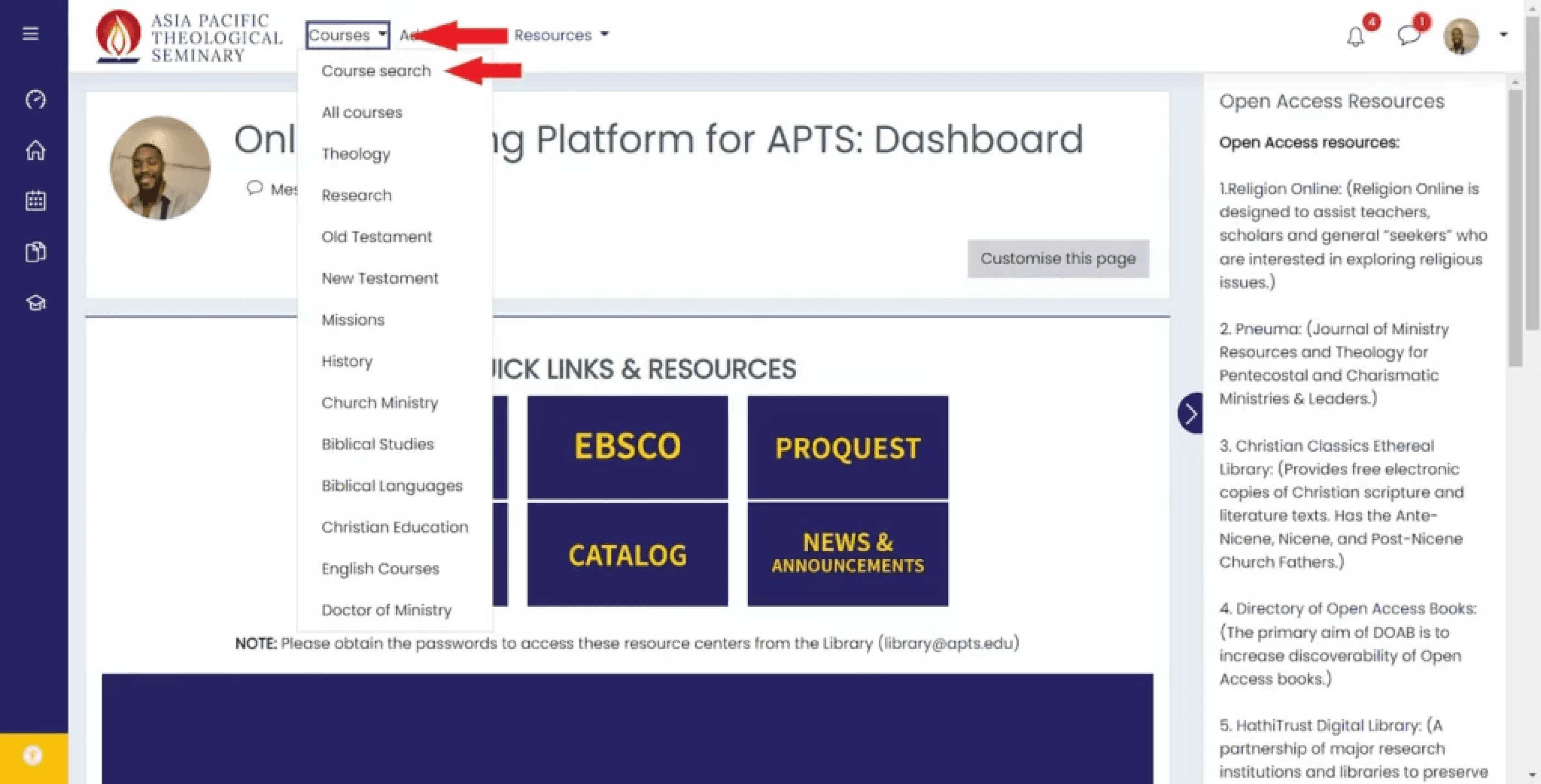The height and width of the screenshot is (784, 1541).
Task: Click the yellow accessibility button at bottom-left
Action: tap(33, 756)
